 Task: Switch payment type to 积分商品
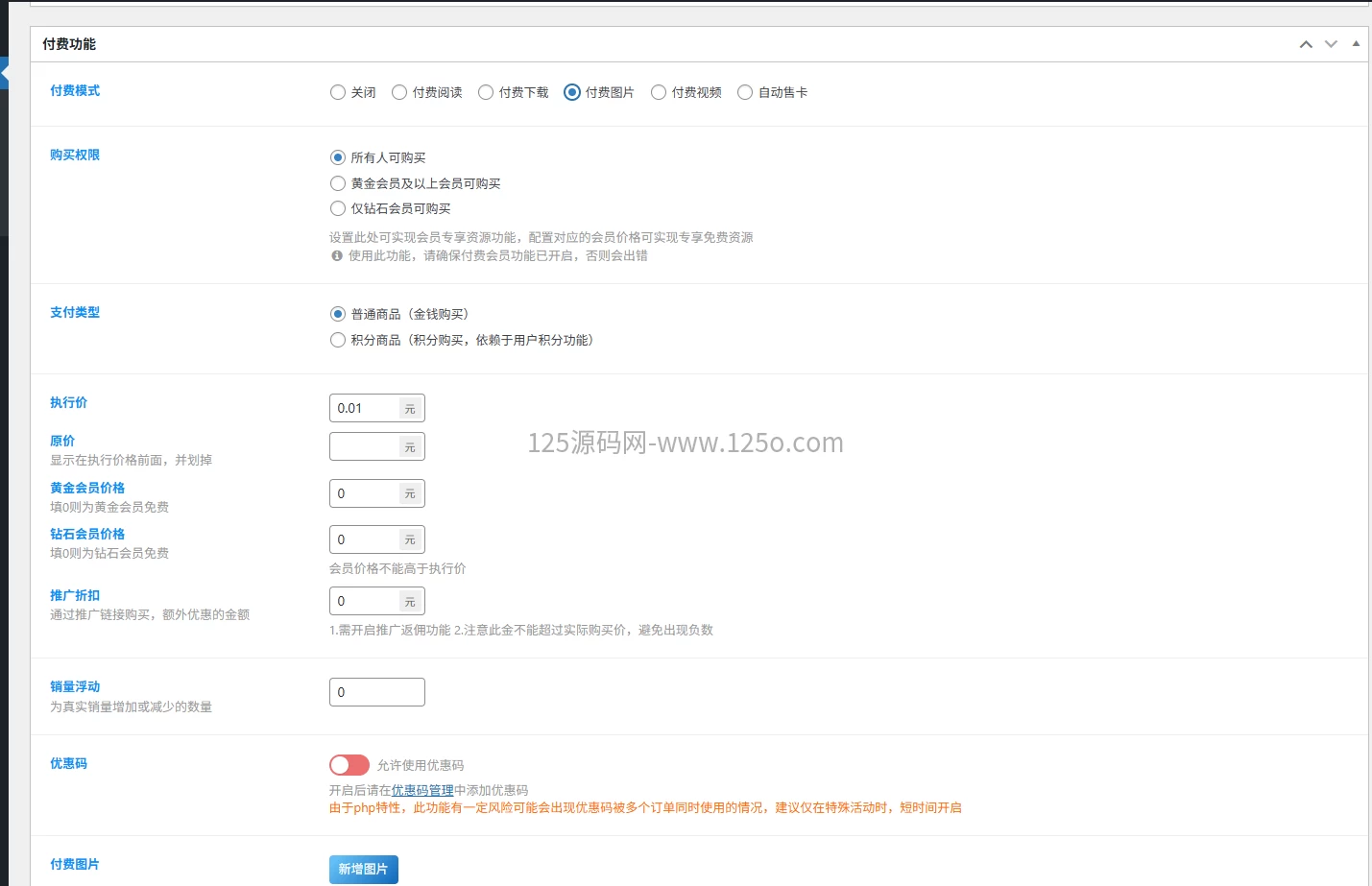point(338,340)
